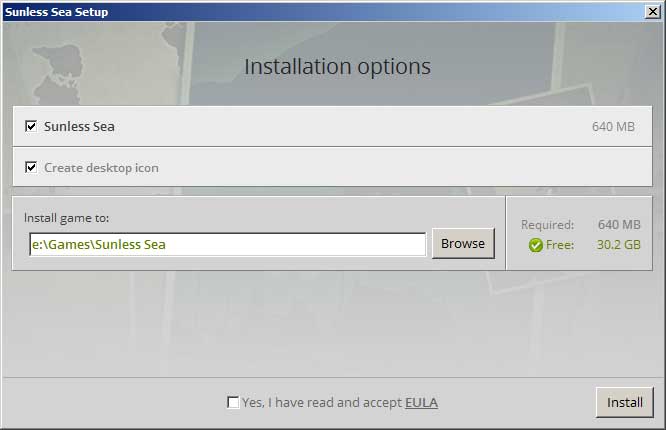Click the 30.2 GB free space value
The height and width of the screenshot is (430, 666).
[618, 245]
